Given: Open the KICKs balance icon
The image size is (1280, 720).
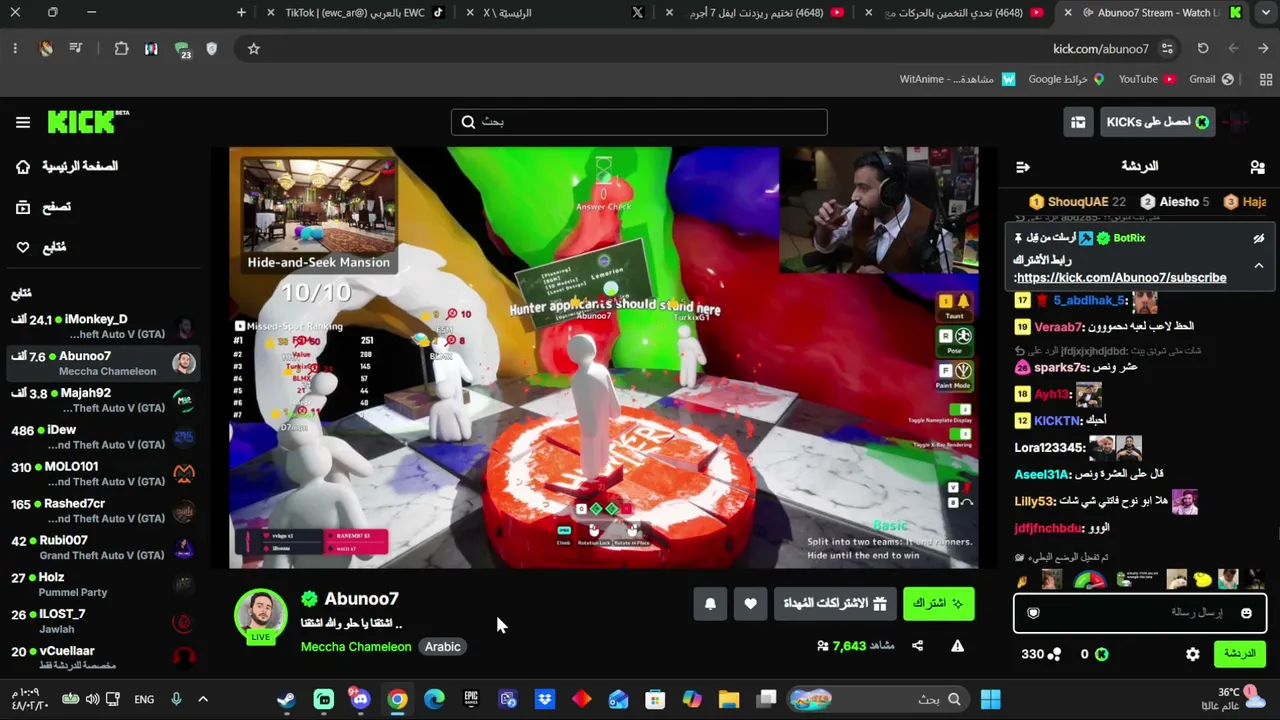Looking at the screenshot, I should [1101, 654].
